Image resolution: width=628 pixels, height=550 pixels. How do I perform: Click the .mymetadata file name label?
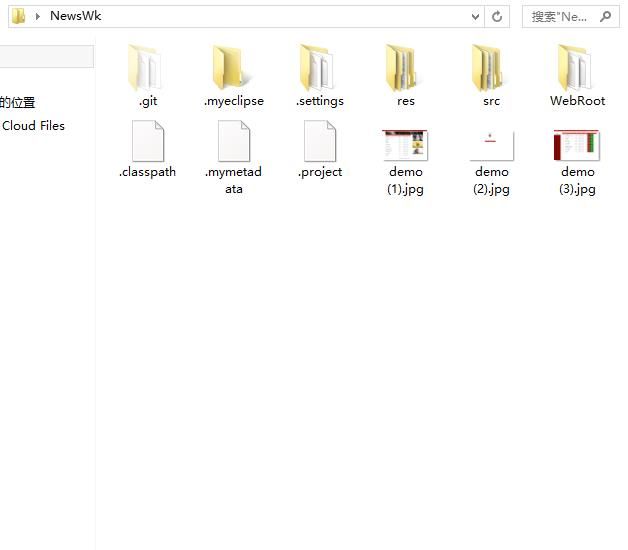[233, 180]
